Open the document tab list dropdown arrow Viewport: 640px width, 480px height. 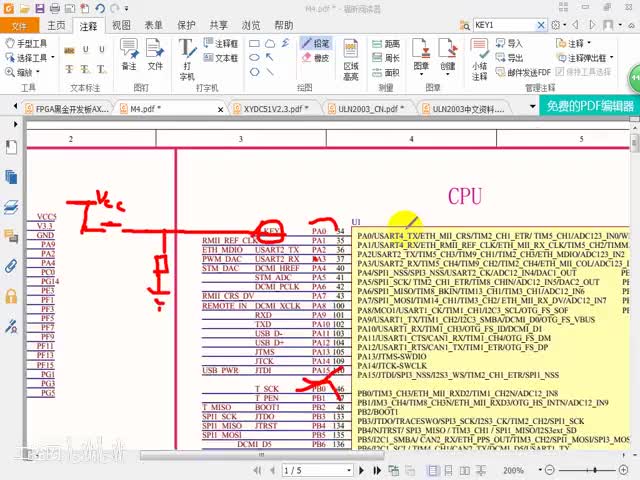[532, 107]
